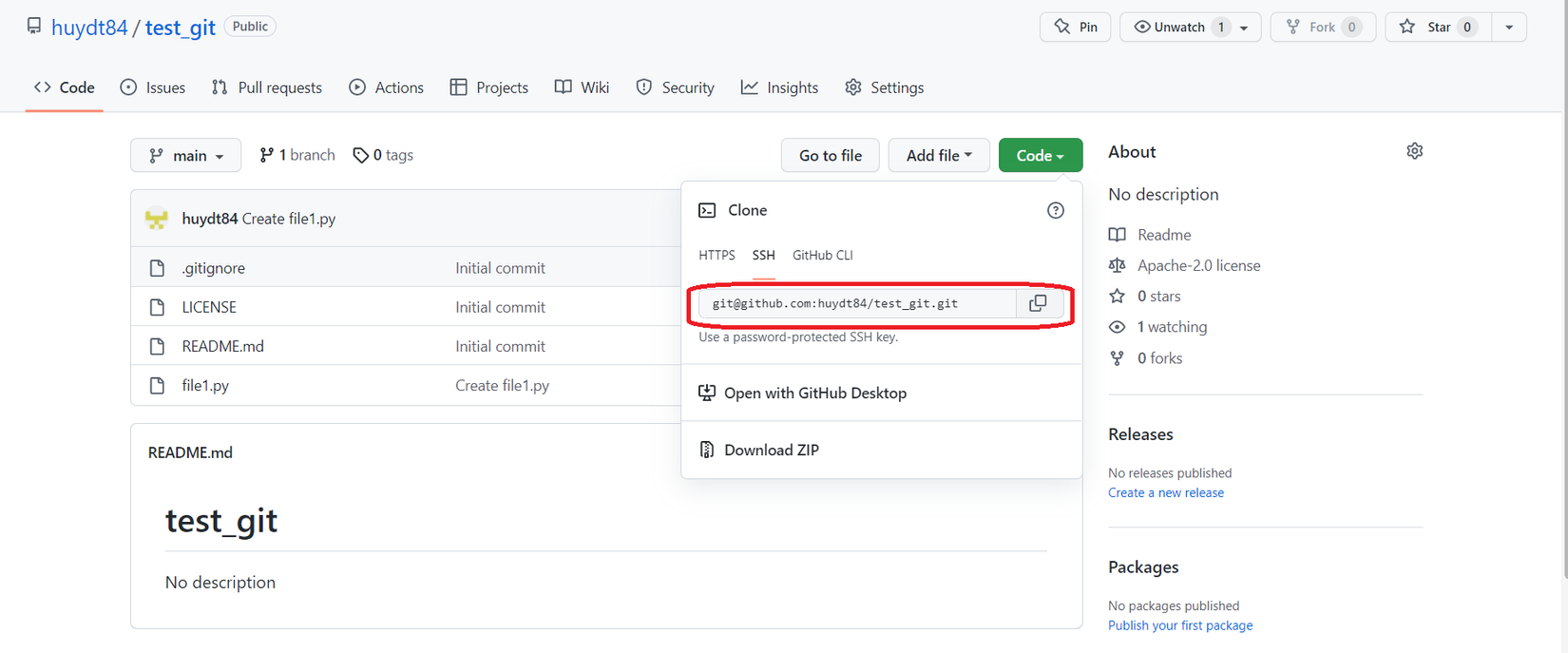
Task: Open About settings gear icon
Action: tap(1414, 151)
